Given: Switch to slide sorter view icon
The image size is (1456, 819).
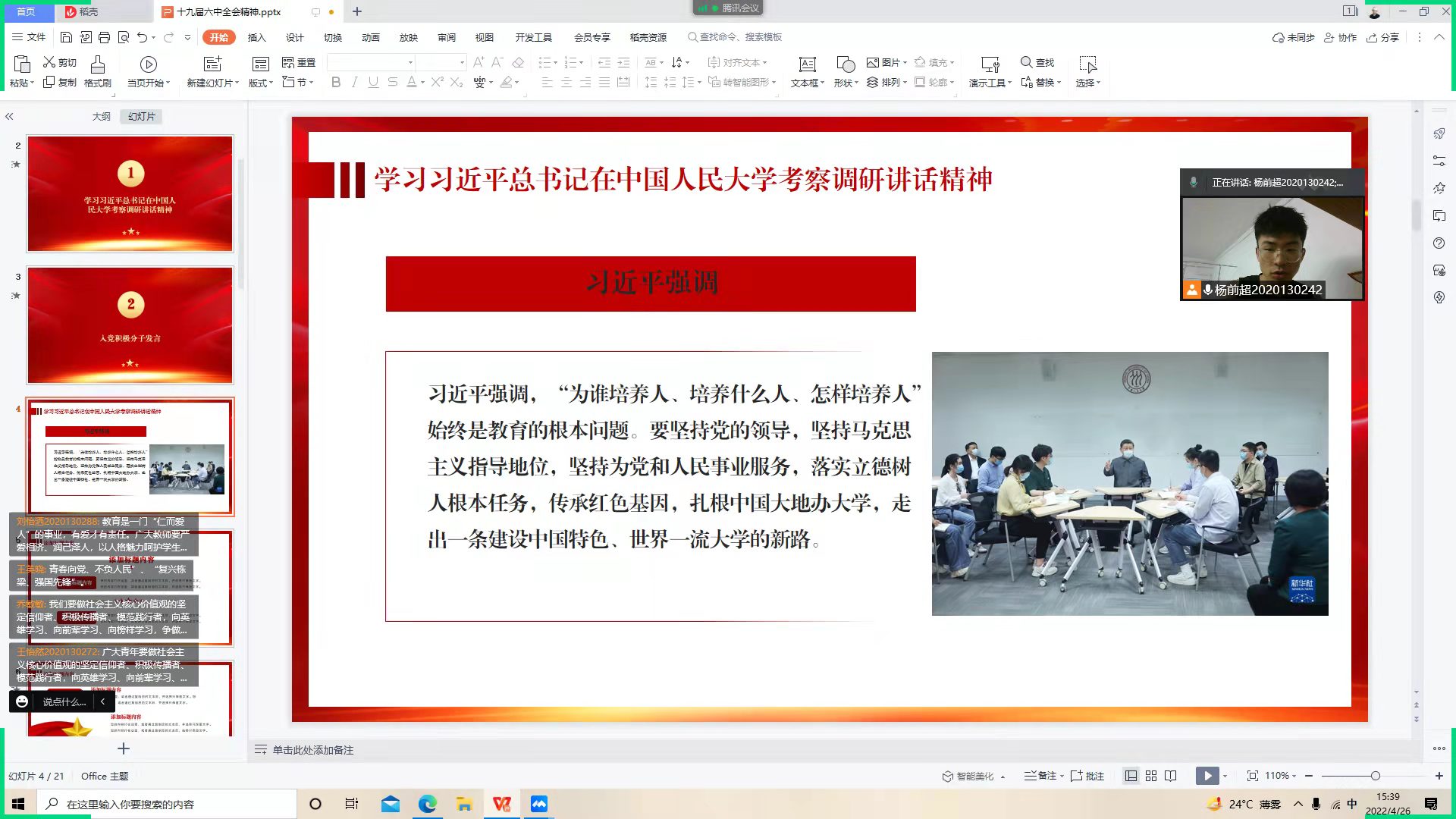Looking at the screenshot, I should [1151, 776].
